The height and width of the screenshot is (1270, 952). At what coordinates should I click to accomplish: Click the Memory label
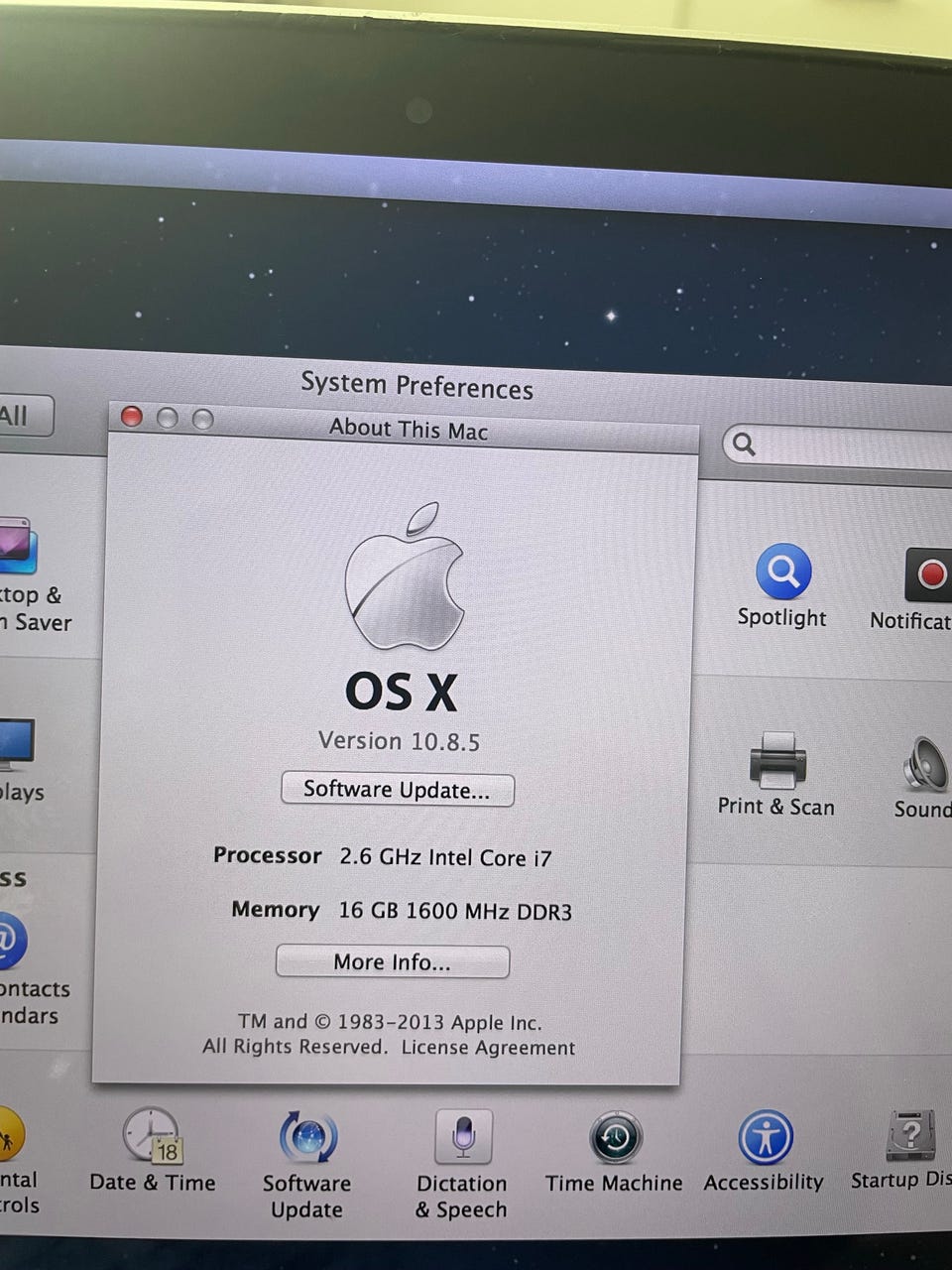pyautogui.click(x=275, y=909)
